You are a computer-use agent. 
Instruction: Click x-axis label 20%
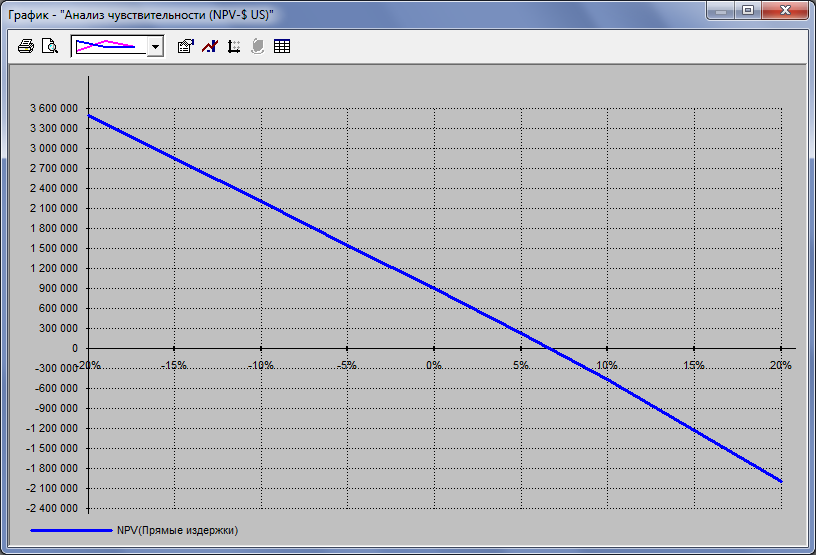[780, 365]
